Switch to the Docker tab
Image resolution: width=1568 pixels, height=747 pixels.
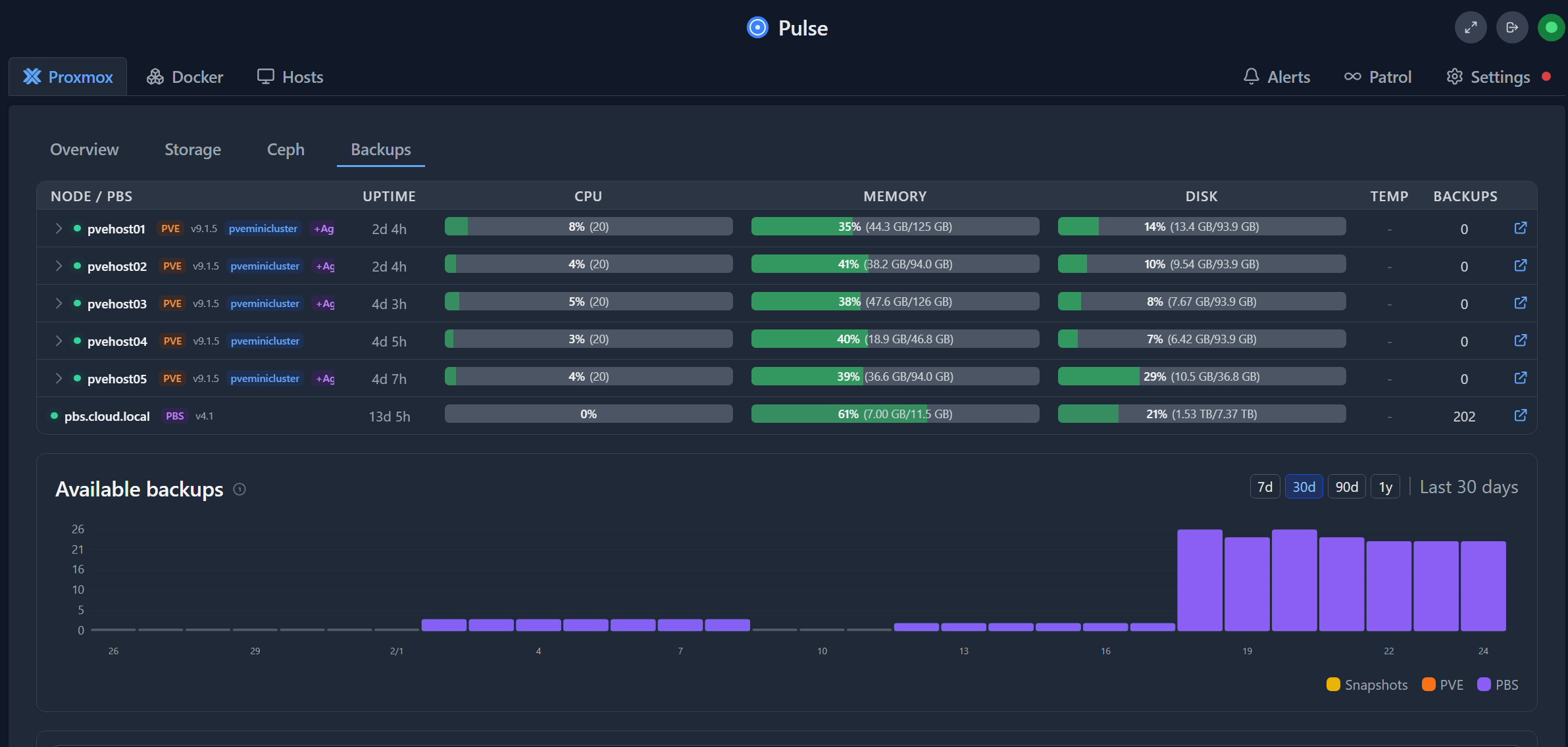pyautogui.click(x=184, y=76)
